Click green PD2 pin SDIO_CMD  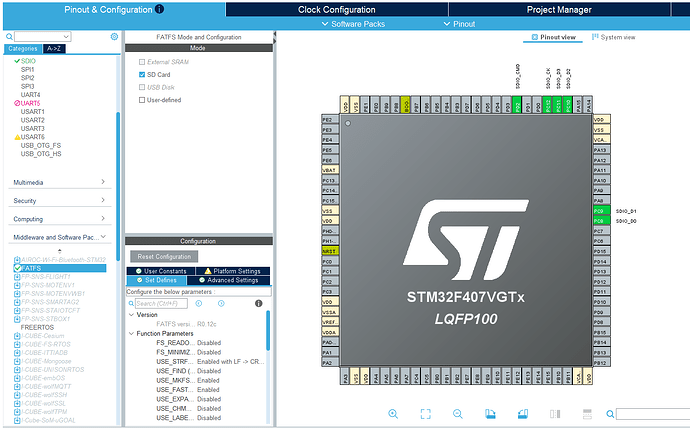pyautogui.click(x=517, y=105)
